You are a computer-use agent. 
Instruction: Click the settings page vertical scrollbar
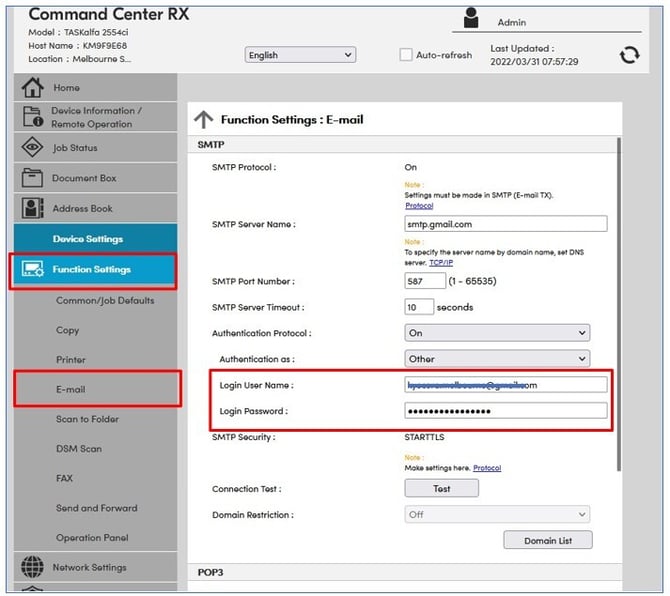coord(619,300)
